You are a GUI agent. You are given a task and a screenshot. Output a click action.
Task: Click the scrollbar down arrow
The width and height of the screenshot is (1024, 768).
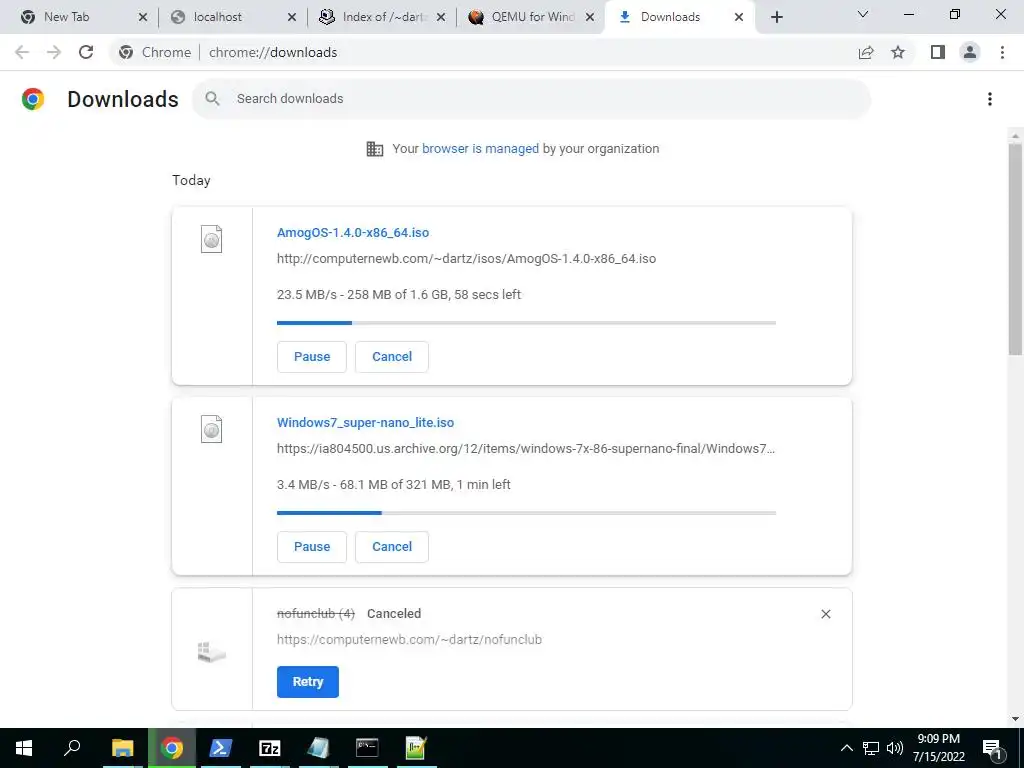pyautogui.click(x=1015, y=719)
